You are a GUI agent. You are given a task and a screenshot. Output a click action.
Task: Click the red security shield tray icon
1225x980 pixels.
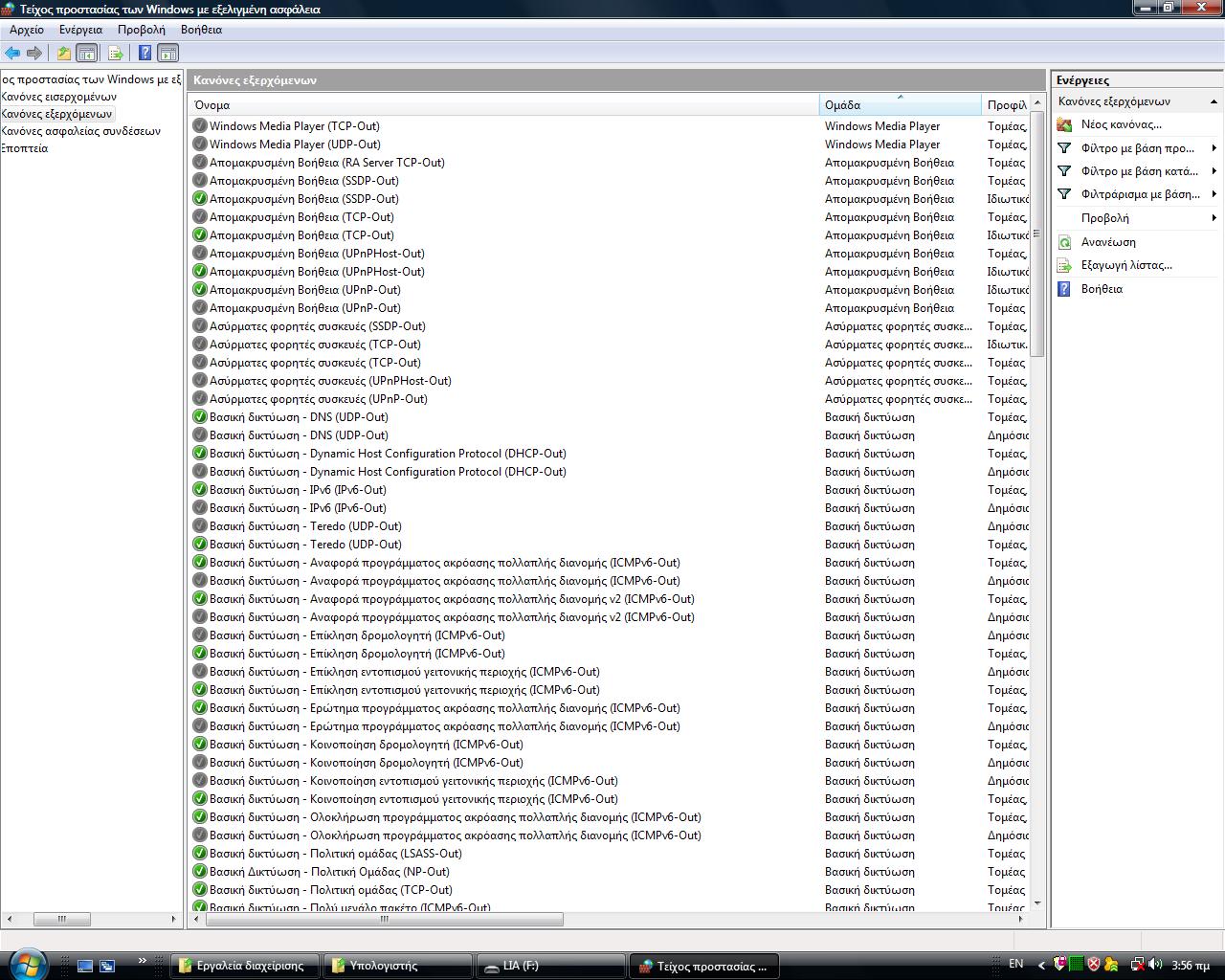pos(1094,965)
